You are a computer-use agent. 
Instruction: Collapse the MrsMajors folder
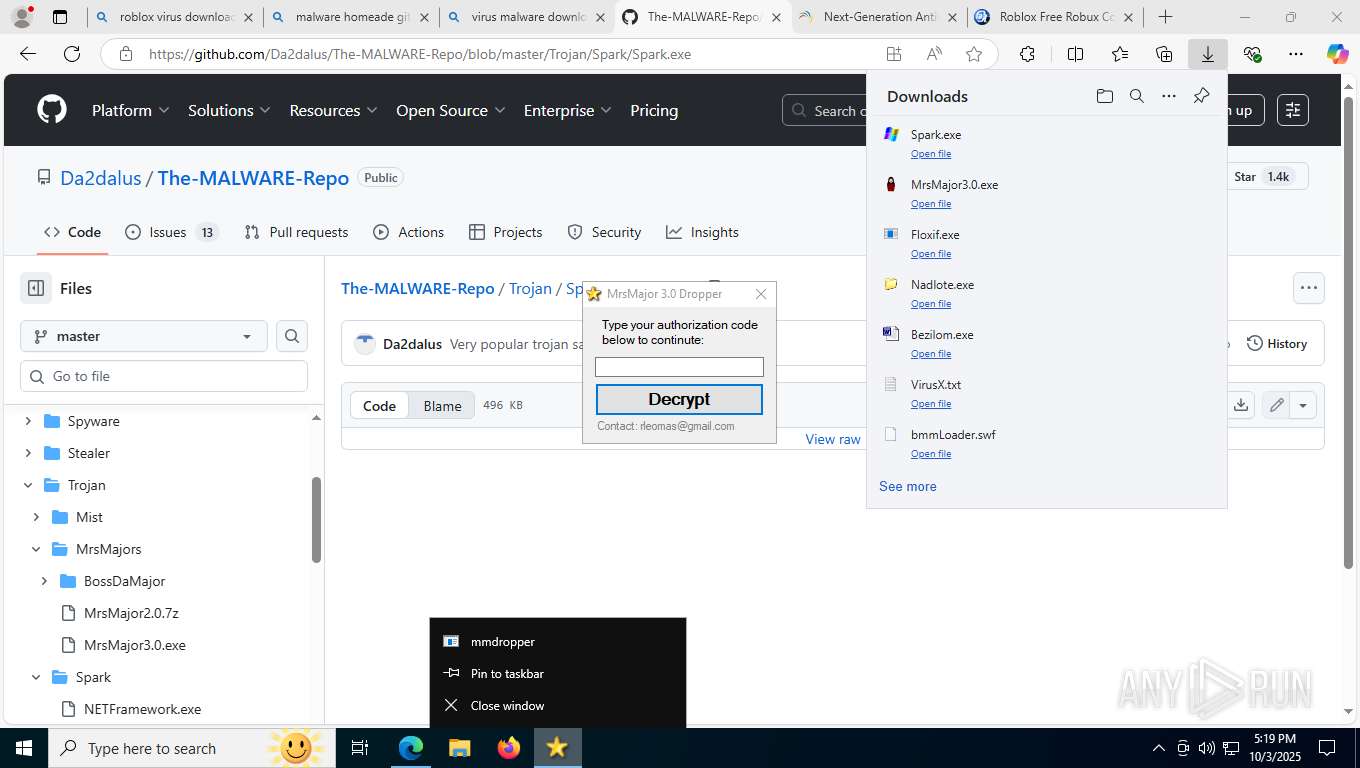36,549
